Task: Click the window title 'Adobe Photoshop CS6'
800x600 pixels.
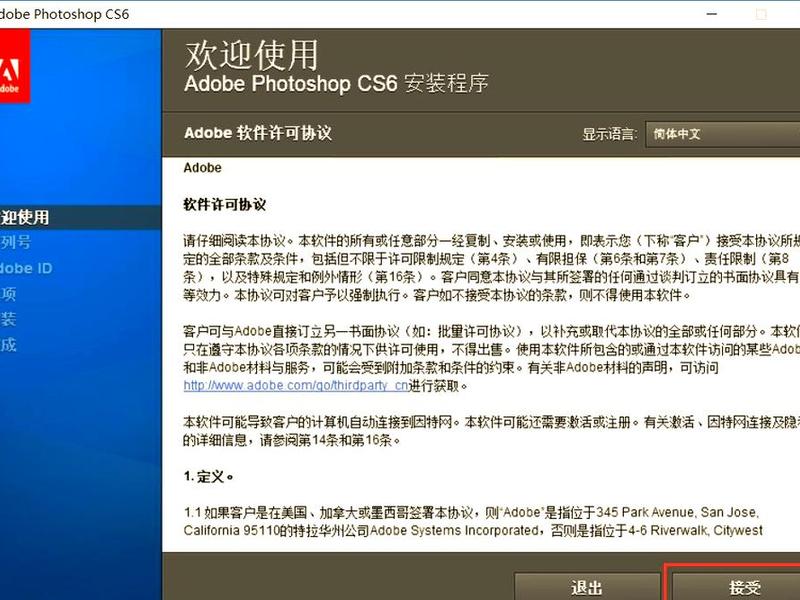Action: 64,14
